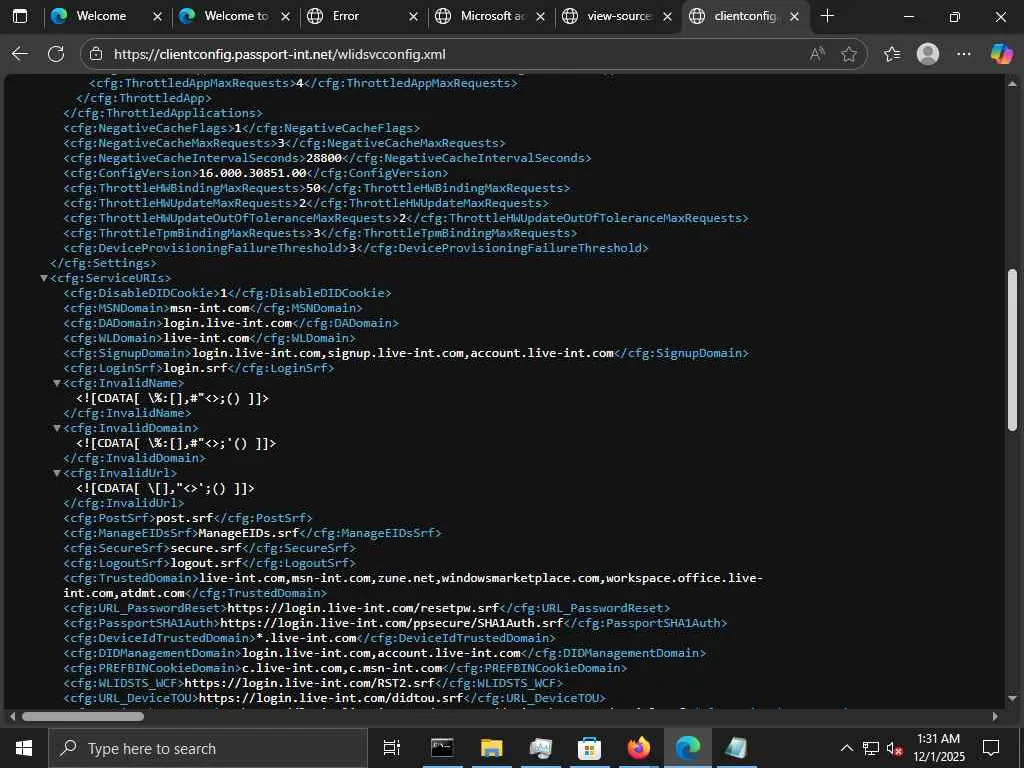This screenshot has height=768, width=1024.
Task: Click the scroll right arrow
Action: click(x=995, y=716)
